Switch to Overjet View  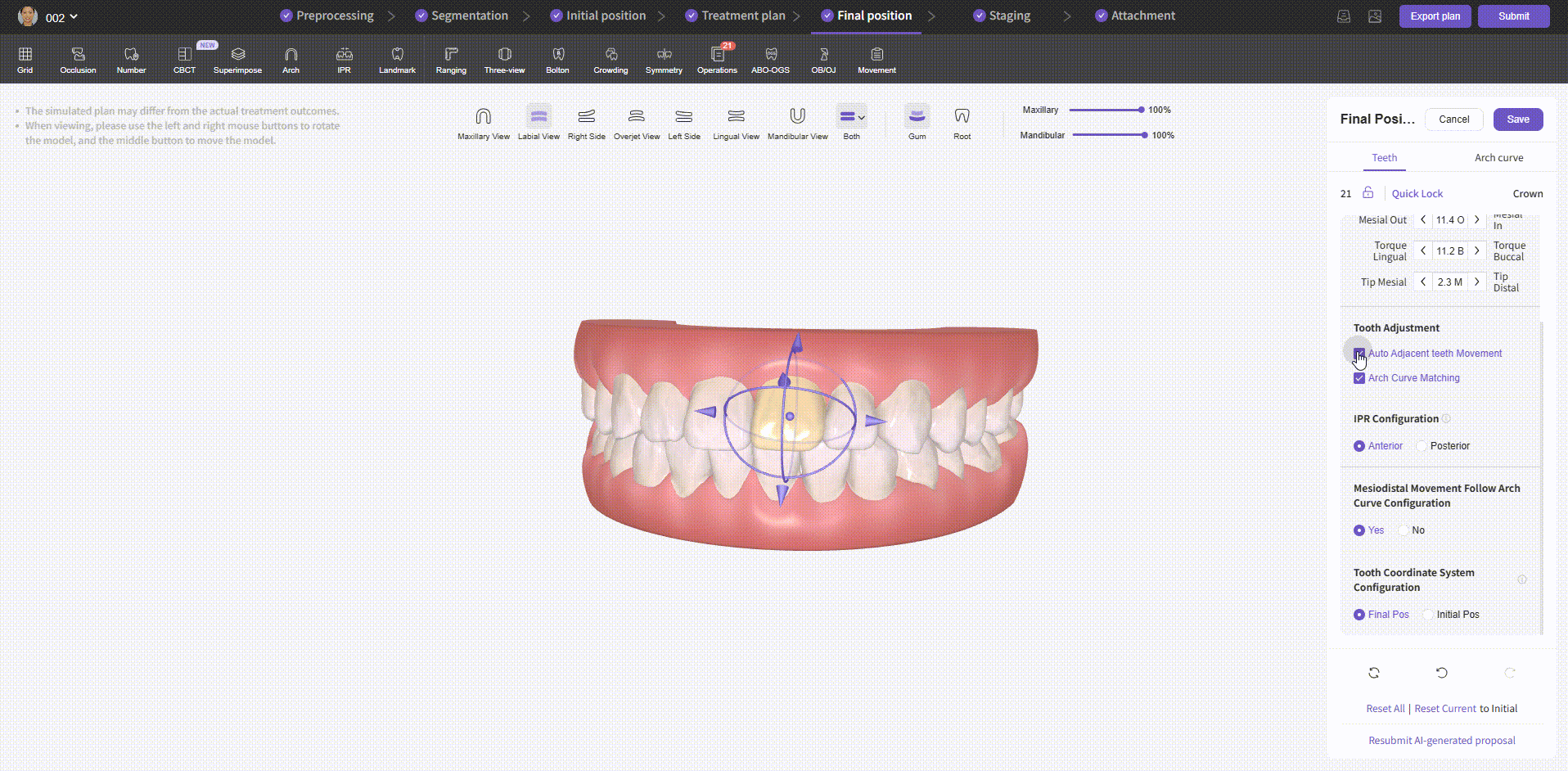point(636,124)
